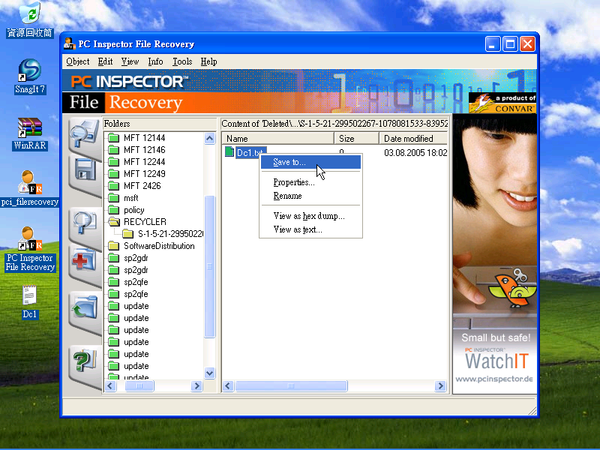This screenshot has width=600, height=450.
Task: Click the title bar application icon
Action: (69, 44)
